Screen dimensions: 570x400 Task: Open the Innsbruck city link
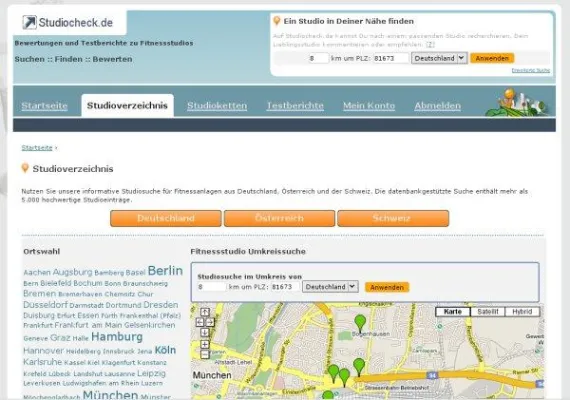[119, 351]
